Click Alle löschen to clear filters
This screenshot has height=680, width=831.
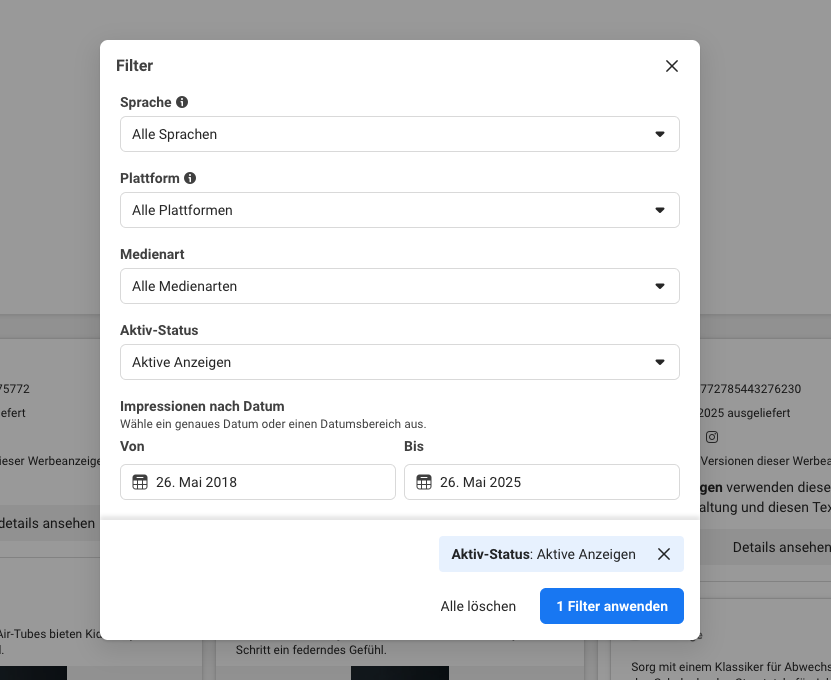pos(478,606)
